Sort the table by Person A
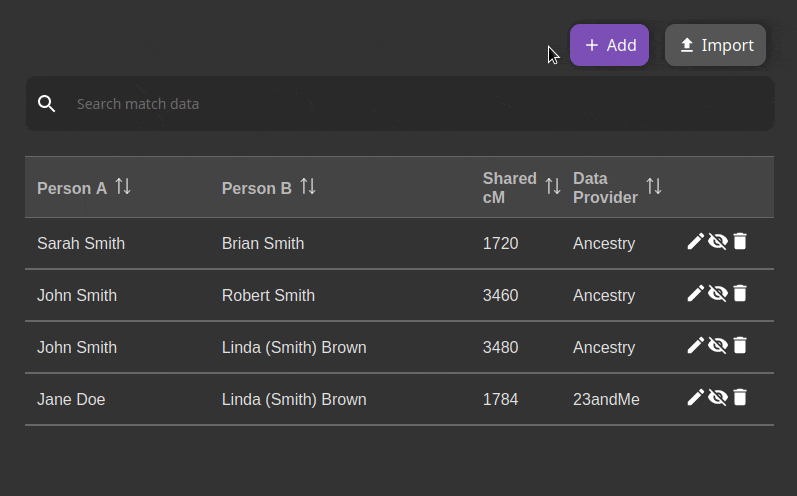The height and width of the screenshot is (496, 797). 123,187
